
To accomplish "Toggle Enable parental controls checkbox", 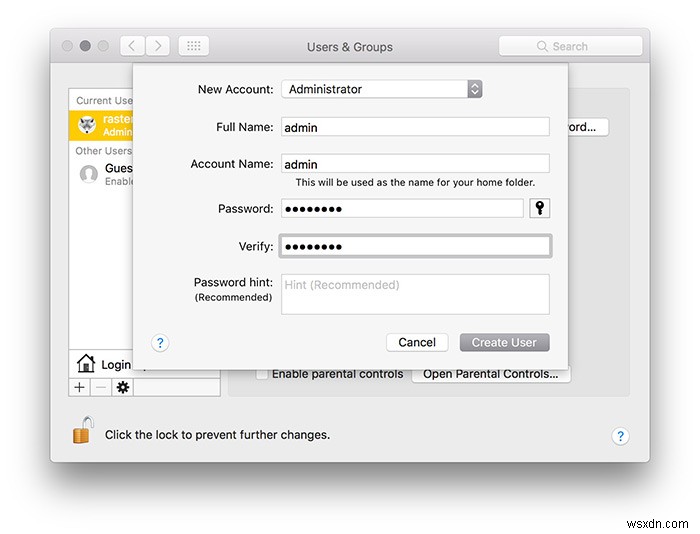I will pyautogui.click(x=262, y=374).
